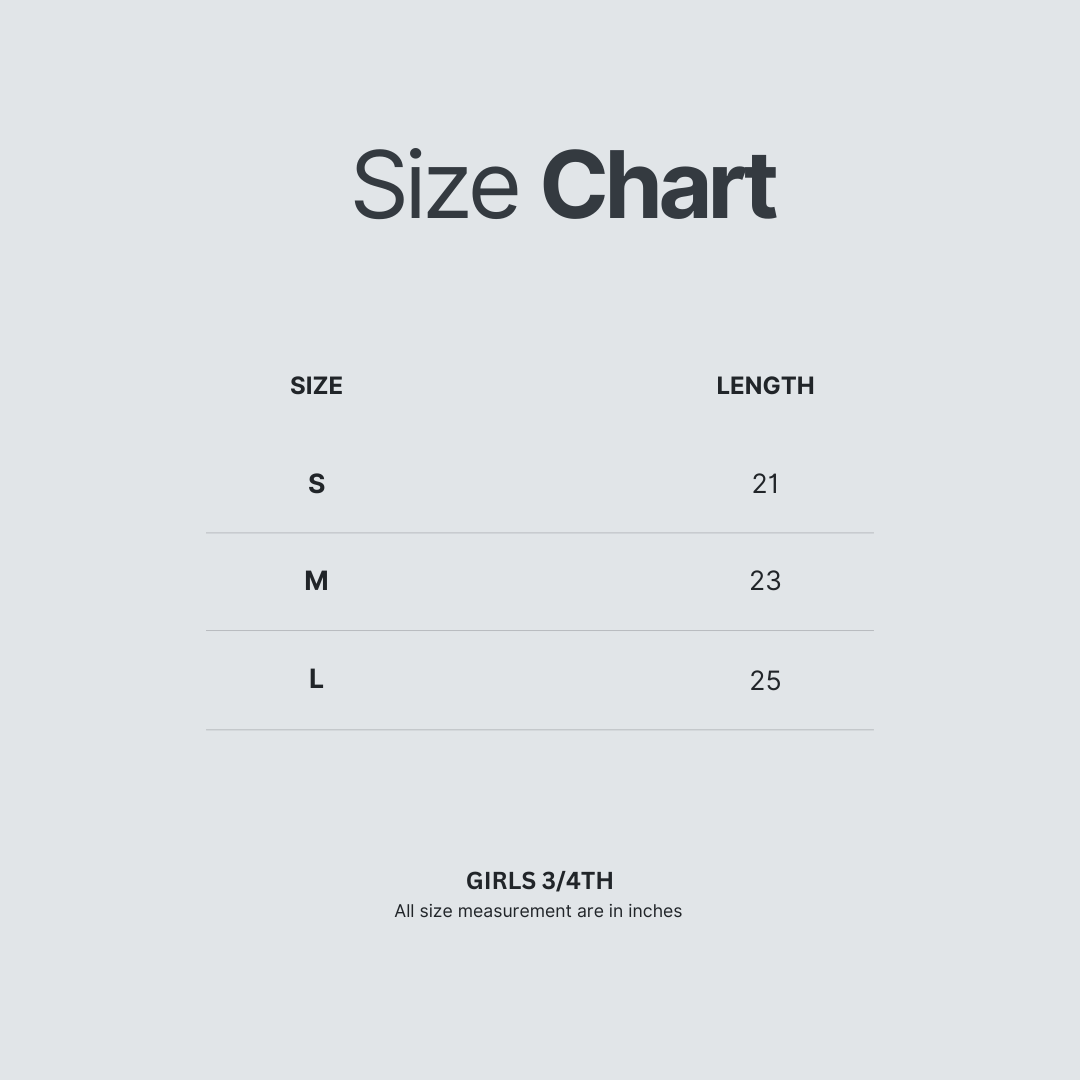Select the SIZE column header
The height and width of the screenshot is (1080, 1080).
316,386
